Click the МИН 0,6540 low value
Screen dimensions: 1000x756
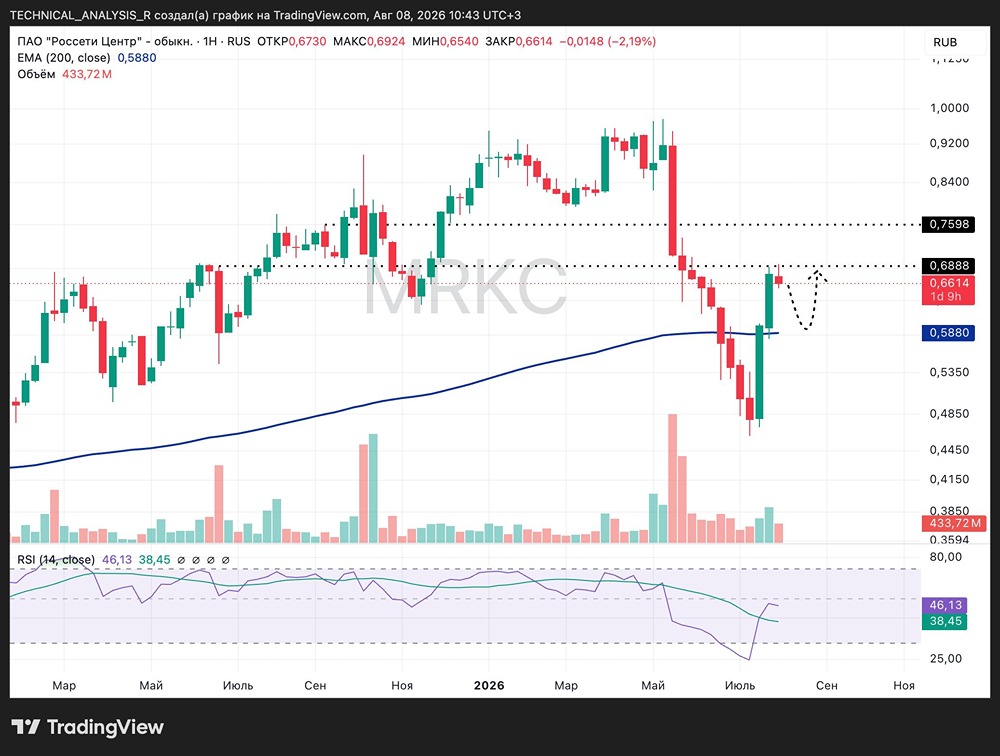click(x=445, y=41)
